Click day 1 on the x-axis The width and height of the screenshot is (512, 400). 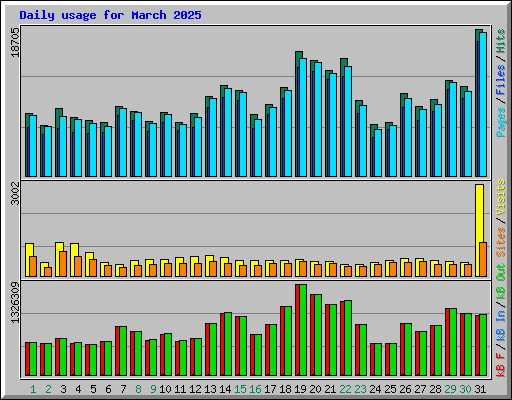point(33,389)
